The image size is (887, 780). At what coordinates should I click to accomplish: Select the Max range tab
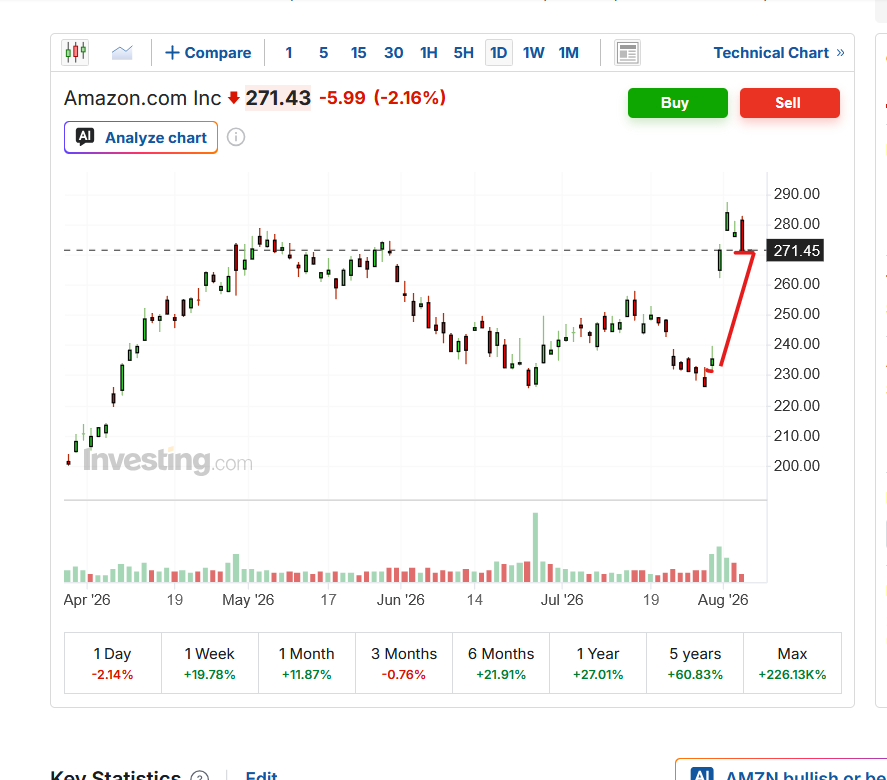[x=792, y=663]
